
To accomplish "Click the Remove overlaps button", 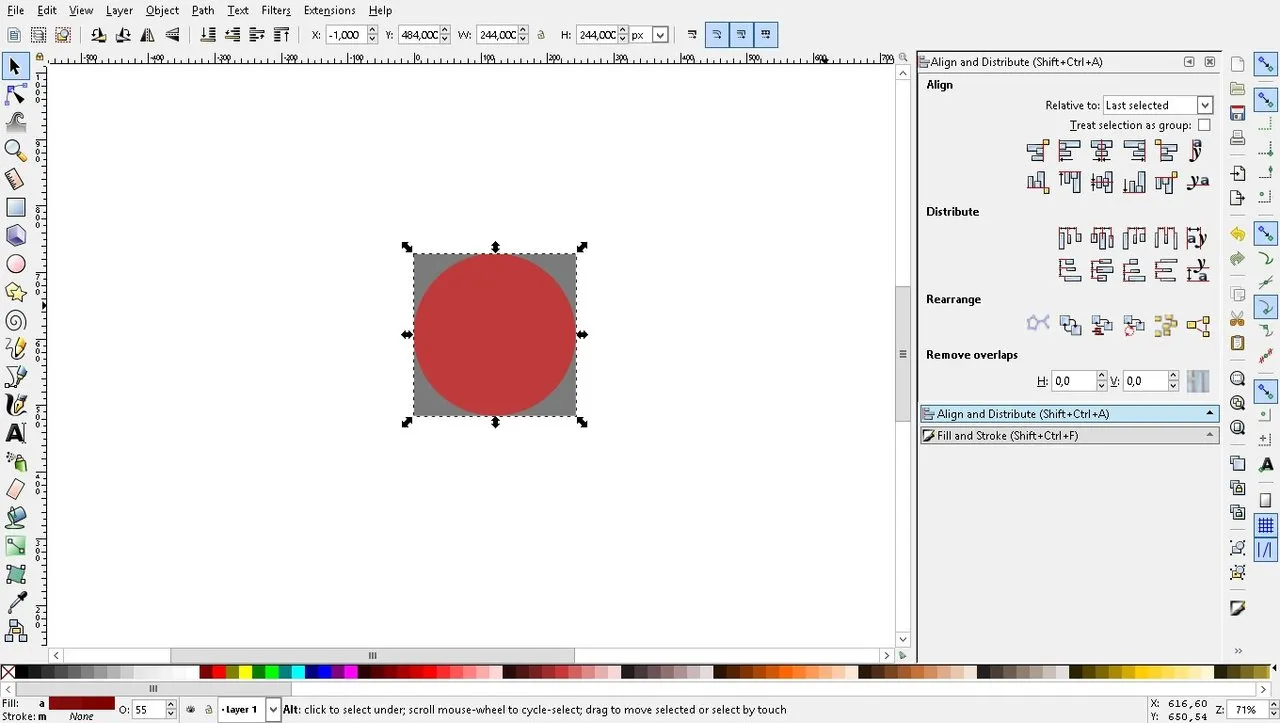I will (x=1198, y=381).
